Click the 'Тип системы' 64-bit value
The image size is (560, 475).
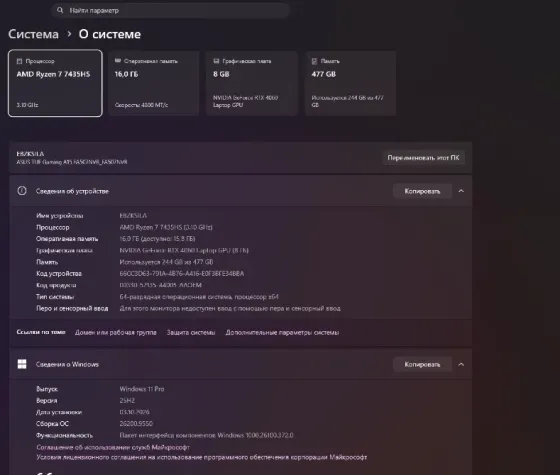click(x=199, y=297)
